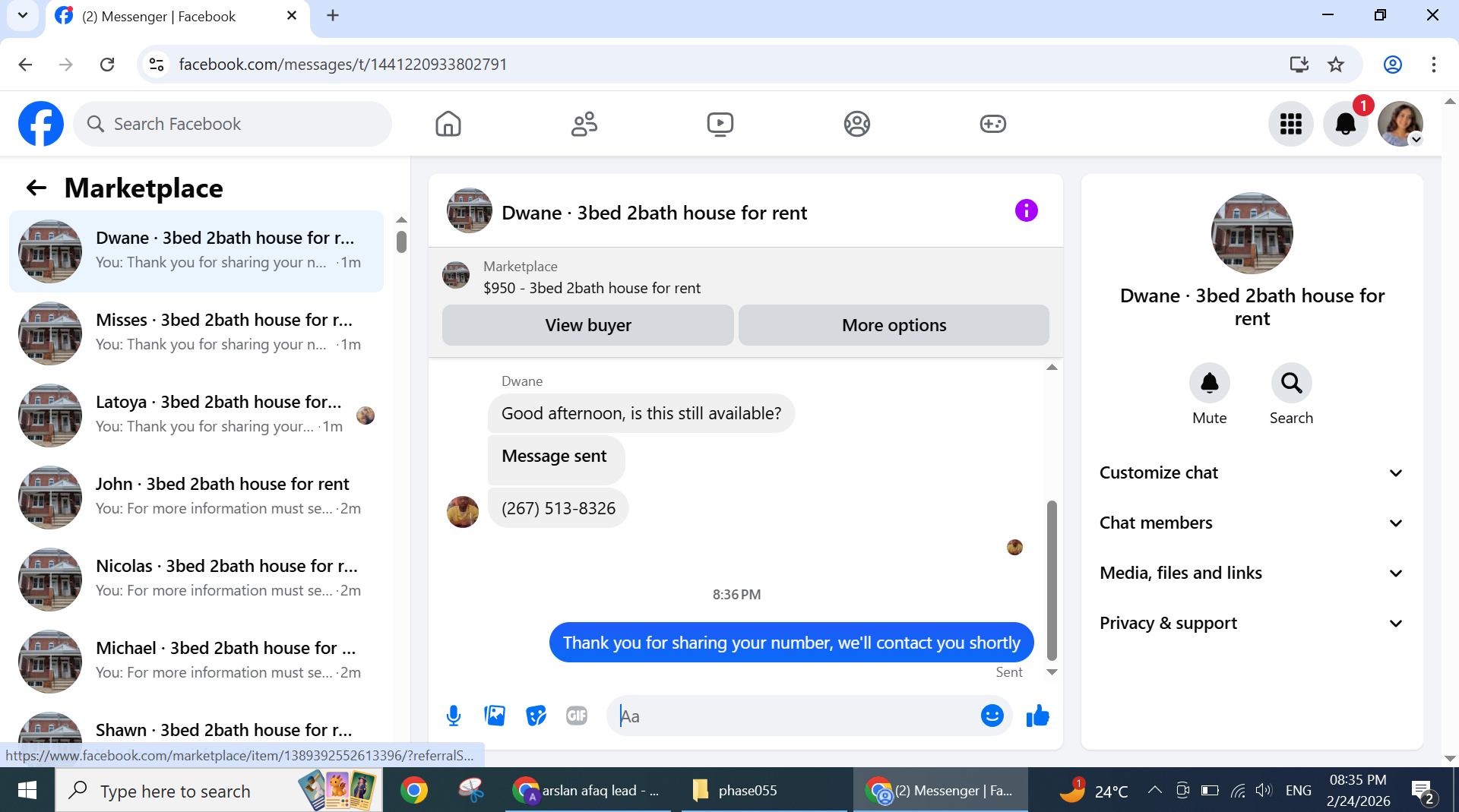Expand Customize chat section
1459x812 pixels.
pyautogui.click(x=1252, y=472)
